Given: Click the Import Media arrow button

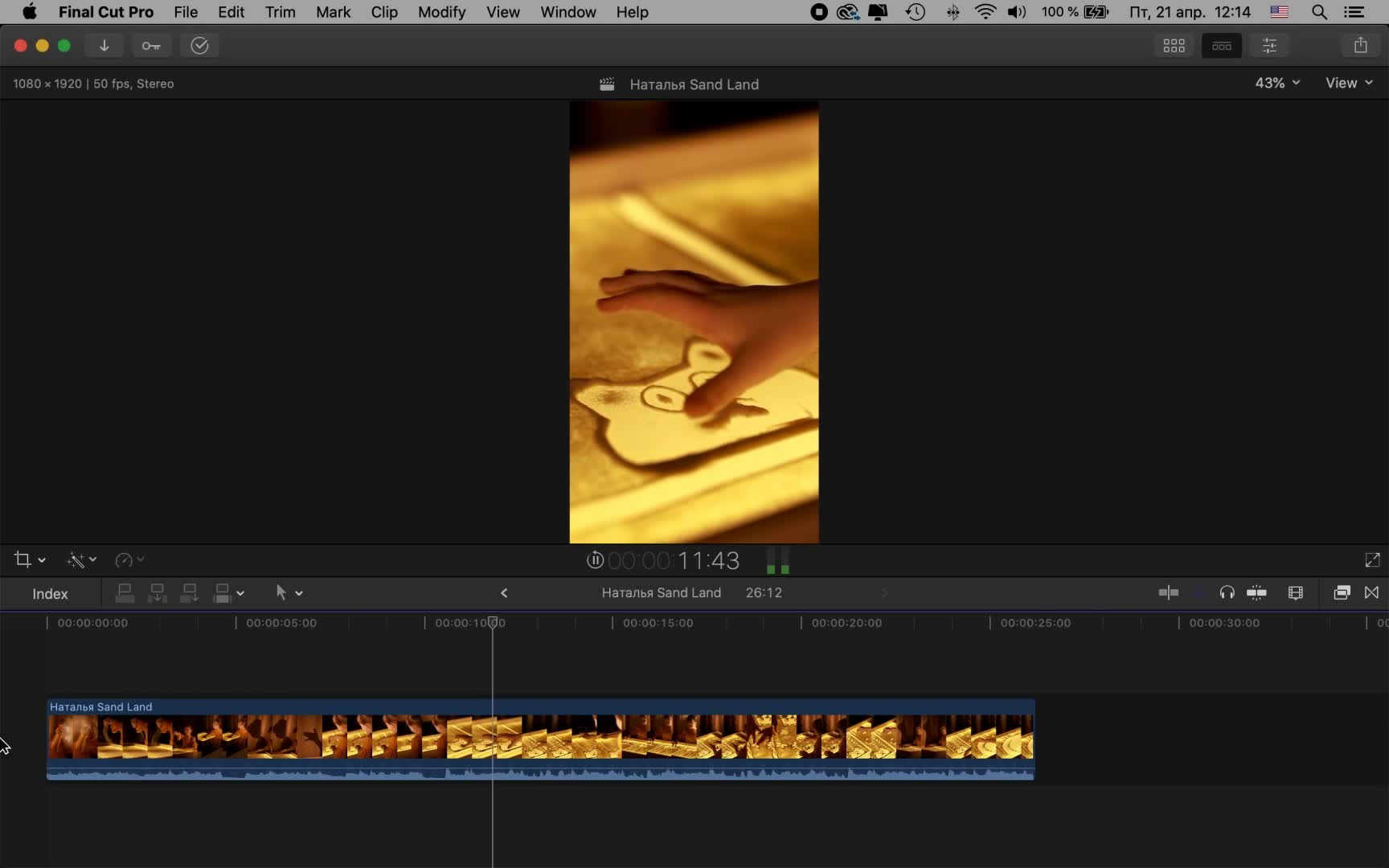Looking at the screenshot, I should [104, 46].
